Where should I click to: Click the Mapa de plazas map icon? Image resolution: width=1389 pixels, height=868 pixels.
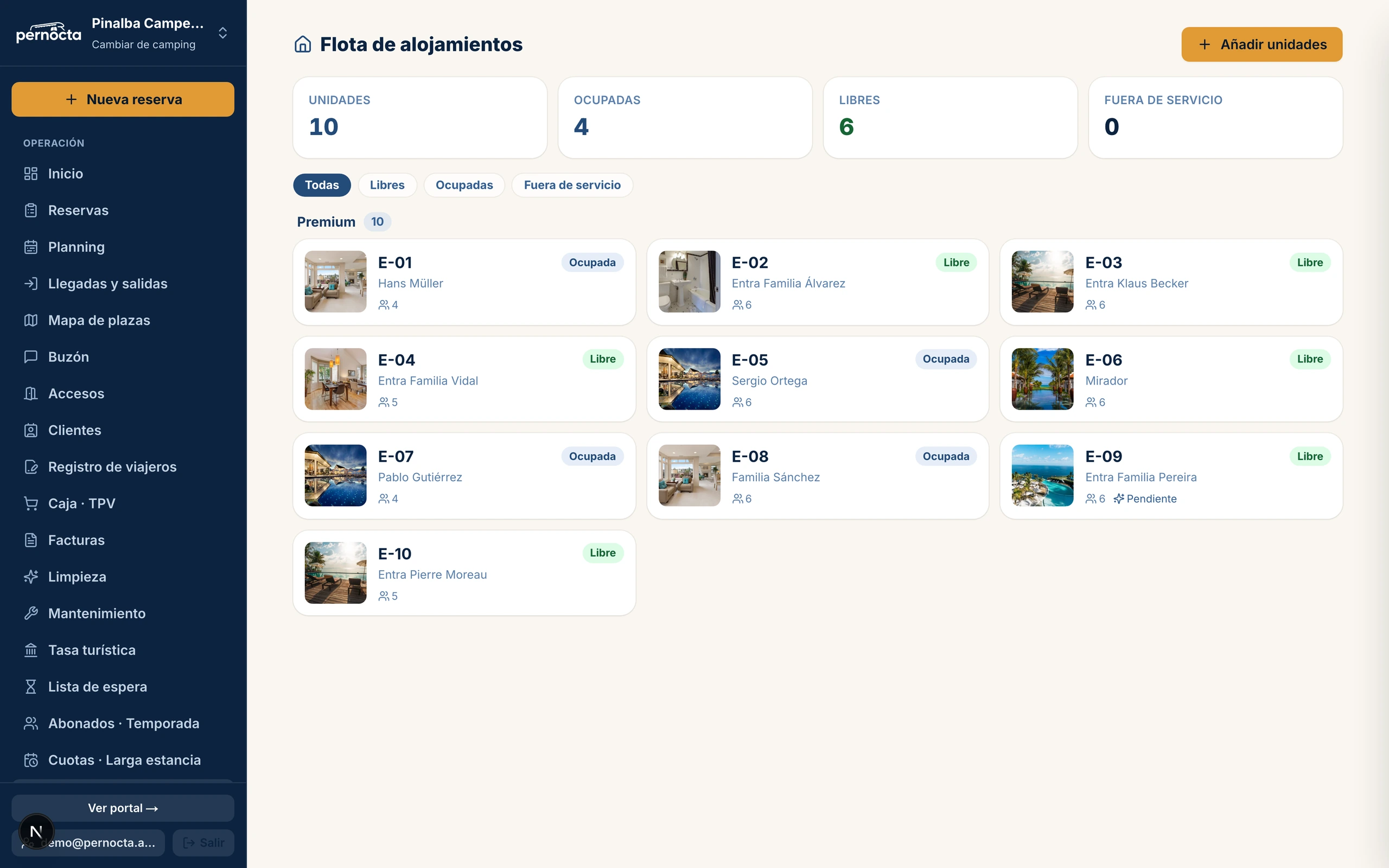click(31, 320)
